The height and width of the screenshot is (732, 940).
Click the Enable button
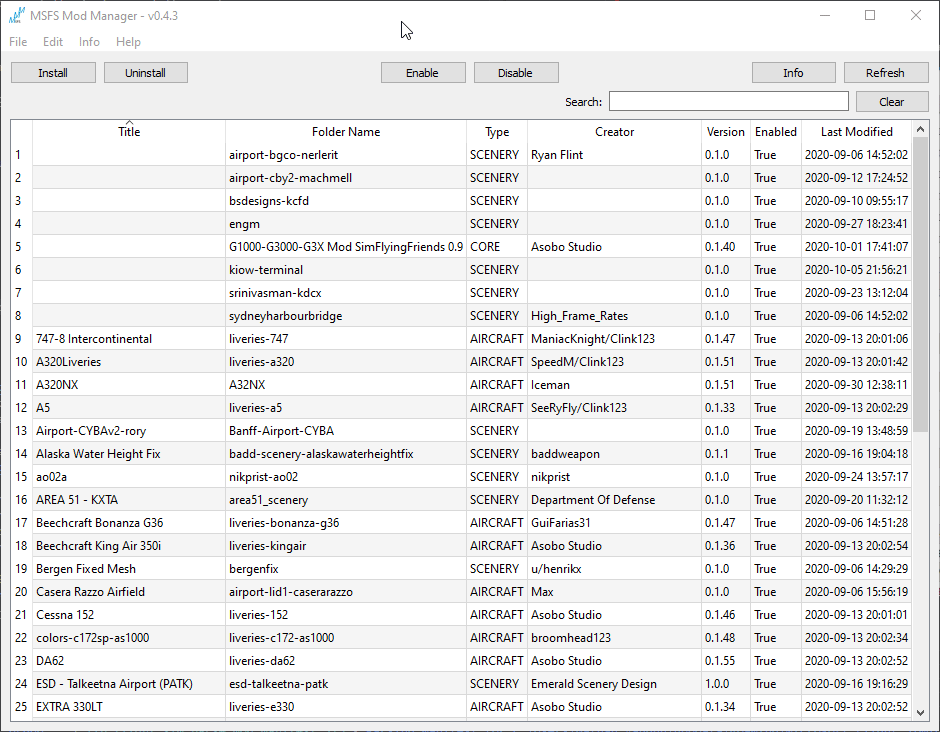point(423,73)
